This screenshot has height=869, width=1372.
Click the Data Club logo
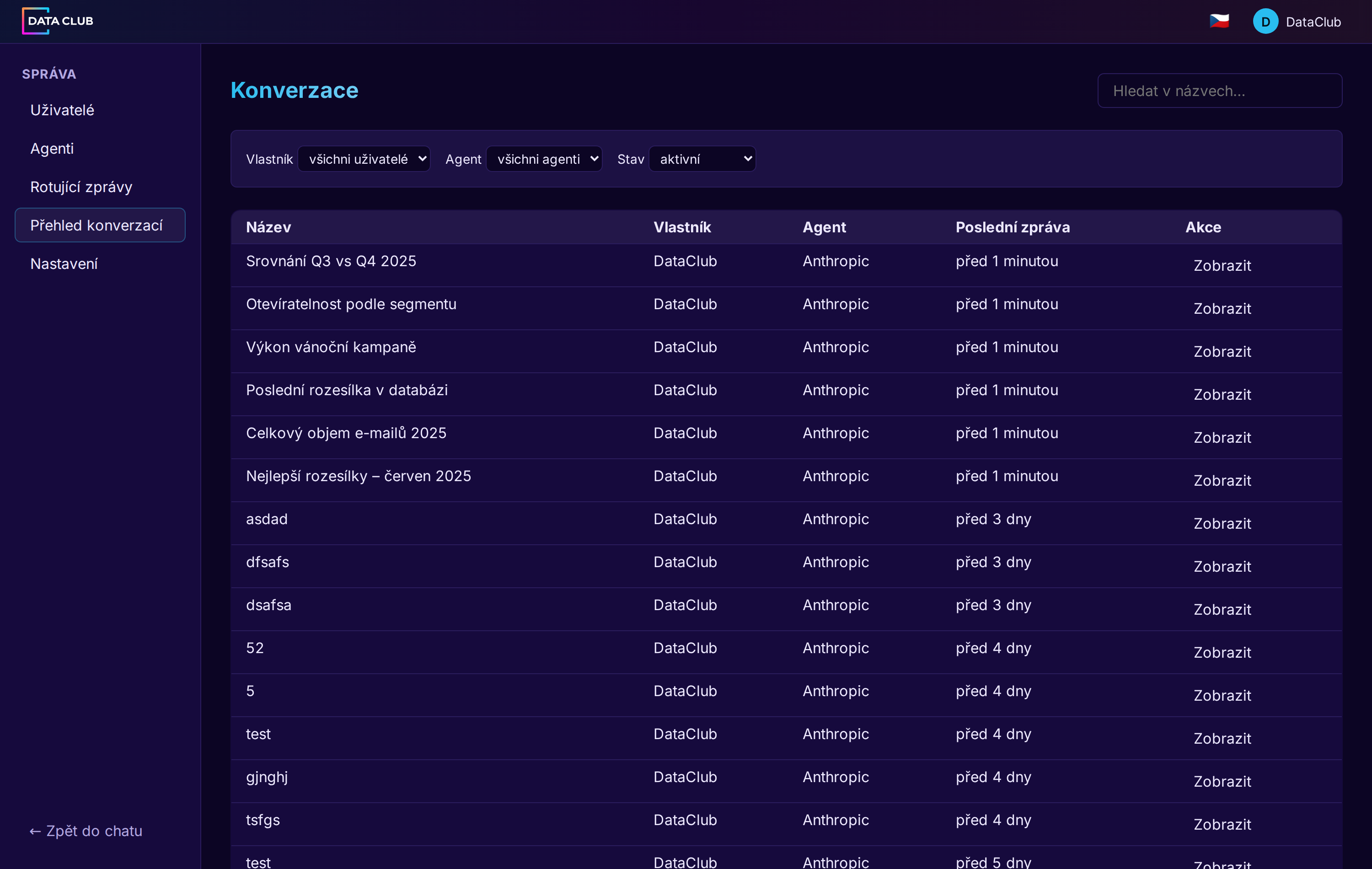[x=58, y=21]
